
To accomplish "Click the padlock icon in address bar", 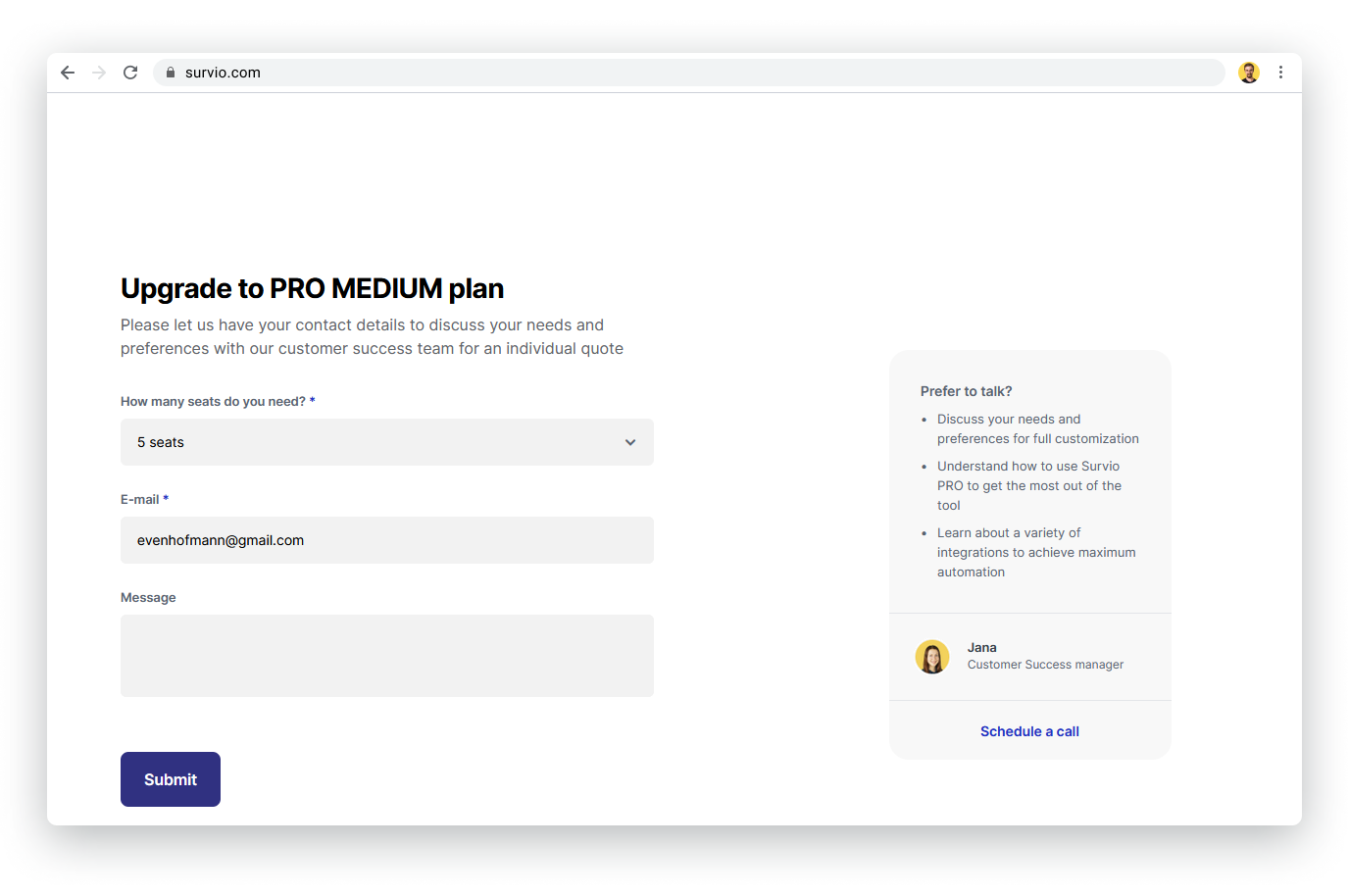I will coord(171,73).
